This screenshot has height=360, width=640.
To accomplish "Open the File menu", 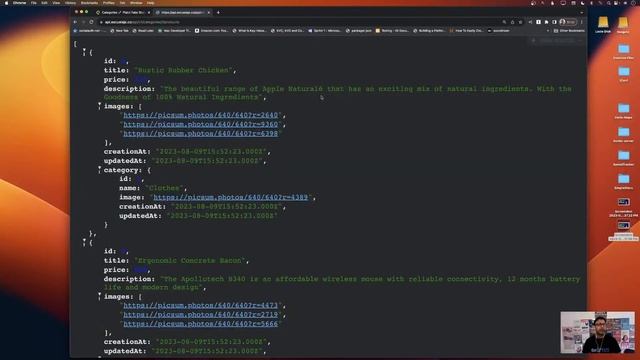I will pyautogui.click(x=34, y=3).
